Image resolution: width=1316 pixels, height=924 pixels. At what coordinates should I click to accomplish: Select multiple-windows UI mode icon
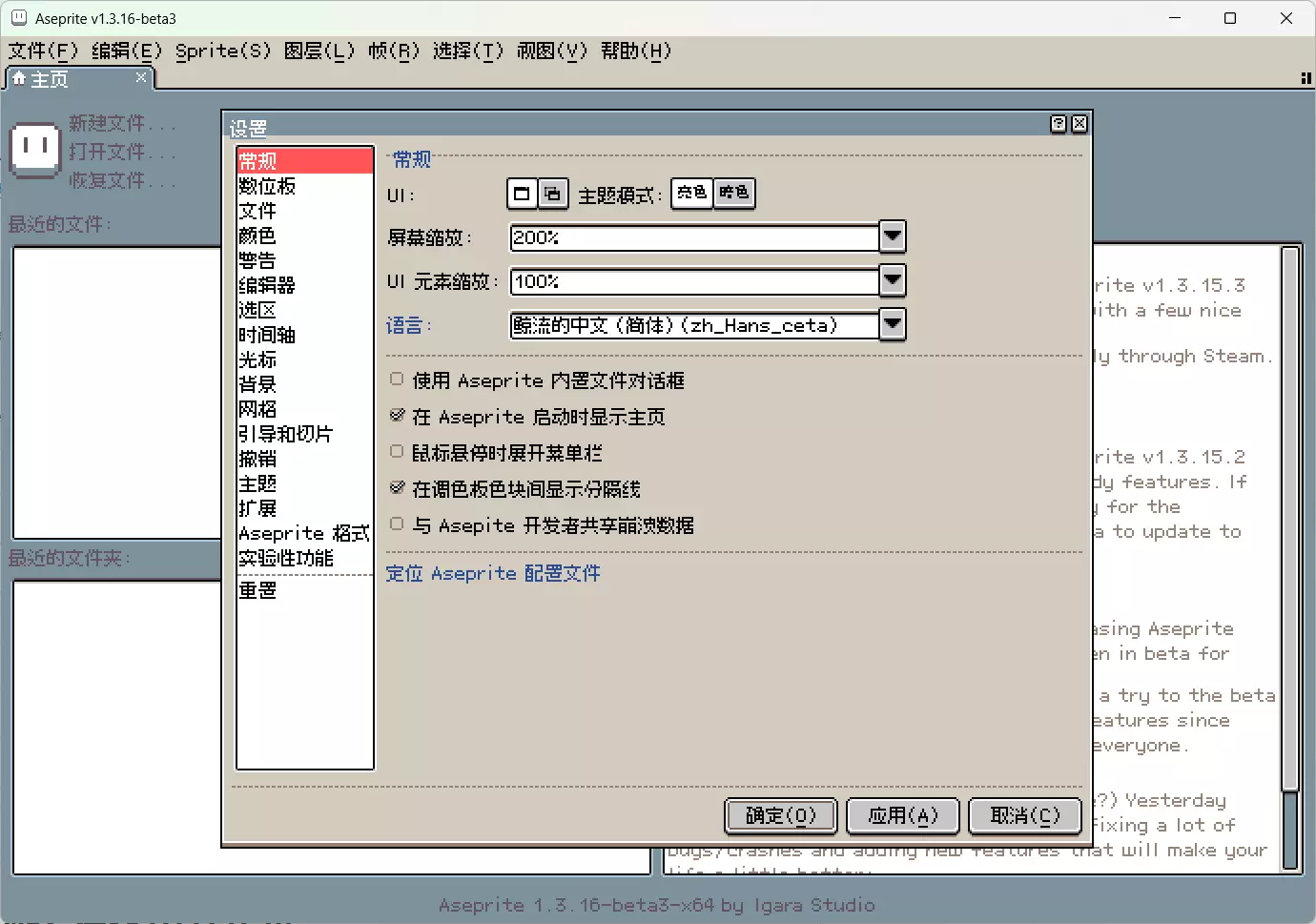[x=553, y=194]
